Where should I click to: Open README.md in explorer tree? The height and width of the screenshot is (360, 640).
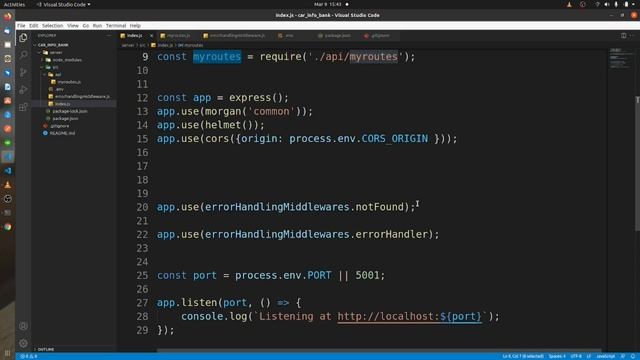[62, 133]
